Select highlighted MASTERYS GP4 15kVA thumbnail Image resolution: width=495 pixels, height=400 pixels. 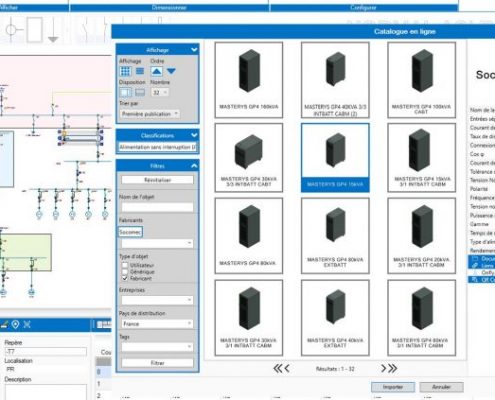click(x=335, y=158)
